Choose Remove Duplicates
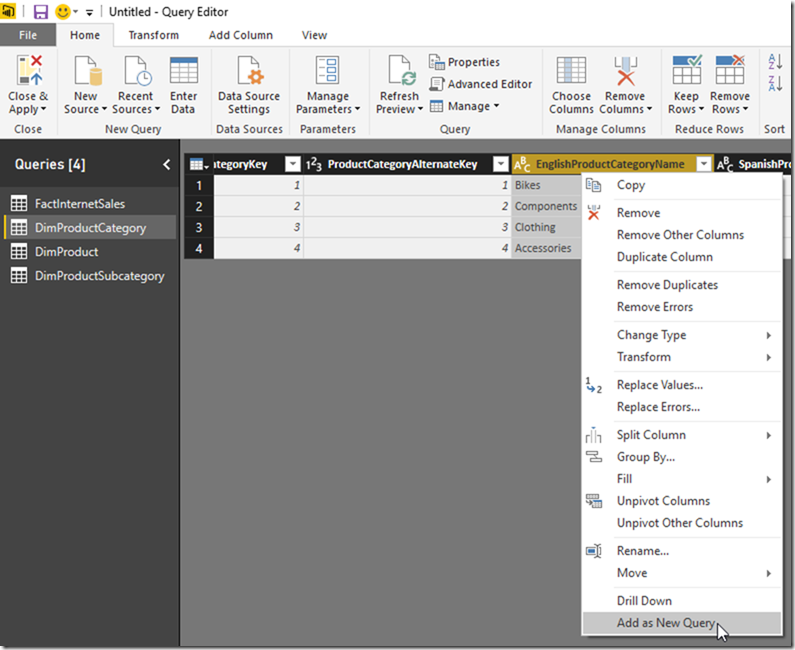Viewport: 795px width, 650px height. 682,285
